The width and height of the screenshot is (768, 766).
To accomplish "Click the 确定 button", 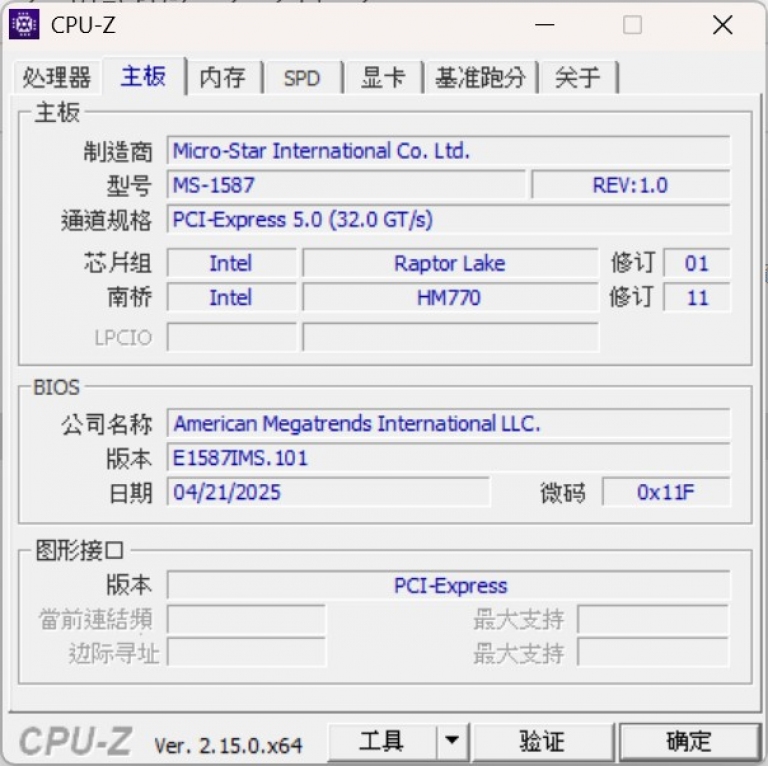I will [689, 741].
